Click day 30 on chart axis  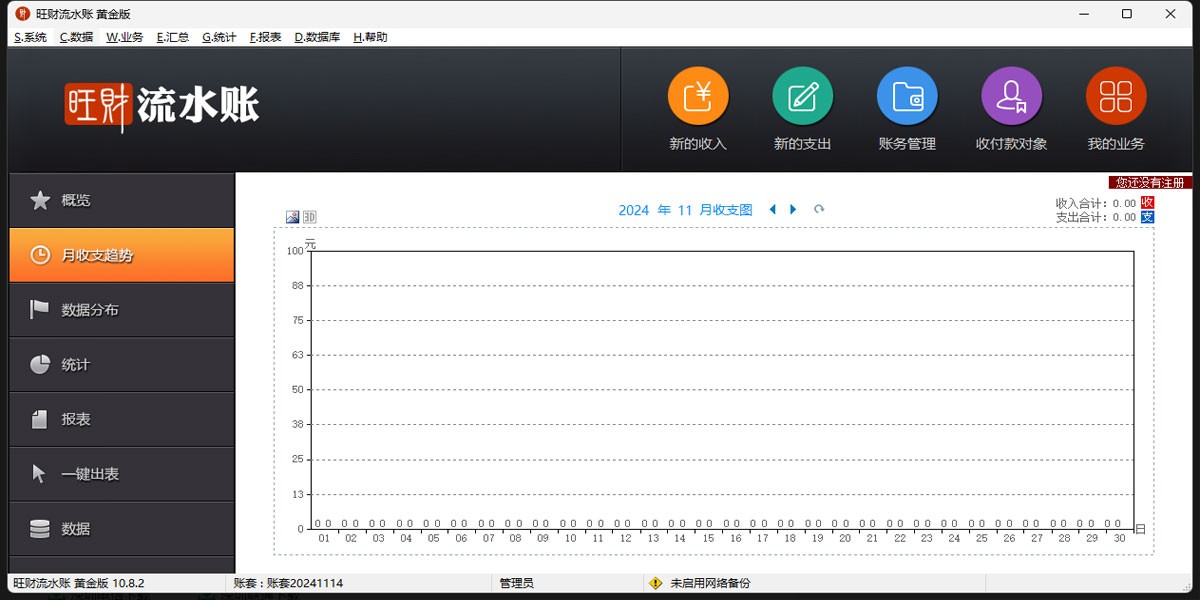point(1119,538)
